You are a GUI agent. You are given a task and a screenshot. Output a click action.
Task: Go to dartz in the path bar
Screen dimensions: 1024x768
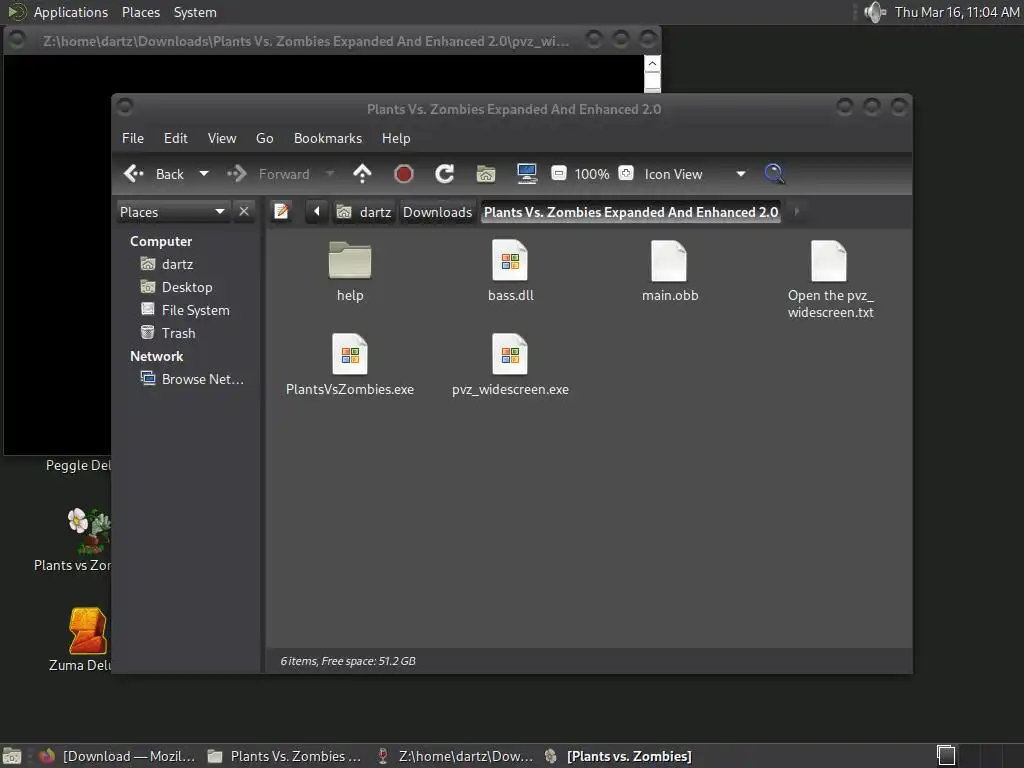tap(364, 212)
